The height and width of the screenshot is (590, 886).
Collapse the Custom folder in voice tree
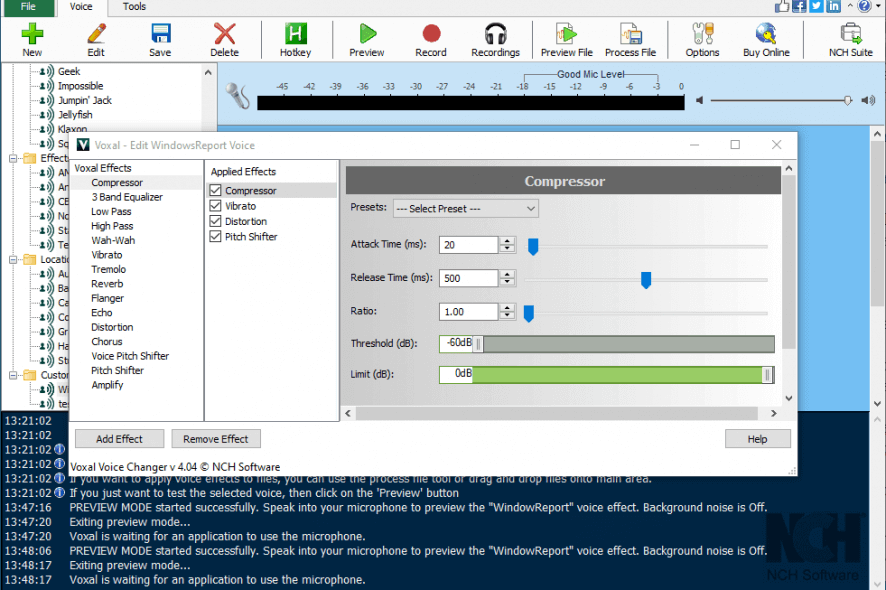[13, 375]
